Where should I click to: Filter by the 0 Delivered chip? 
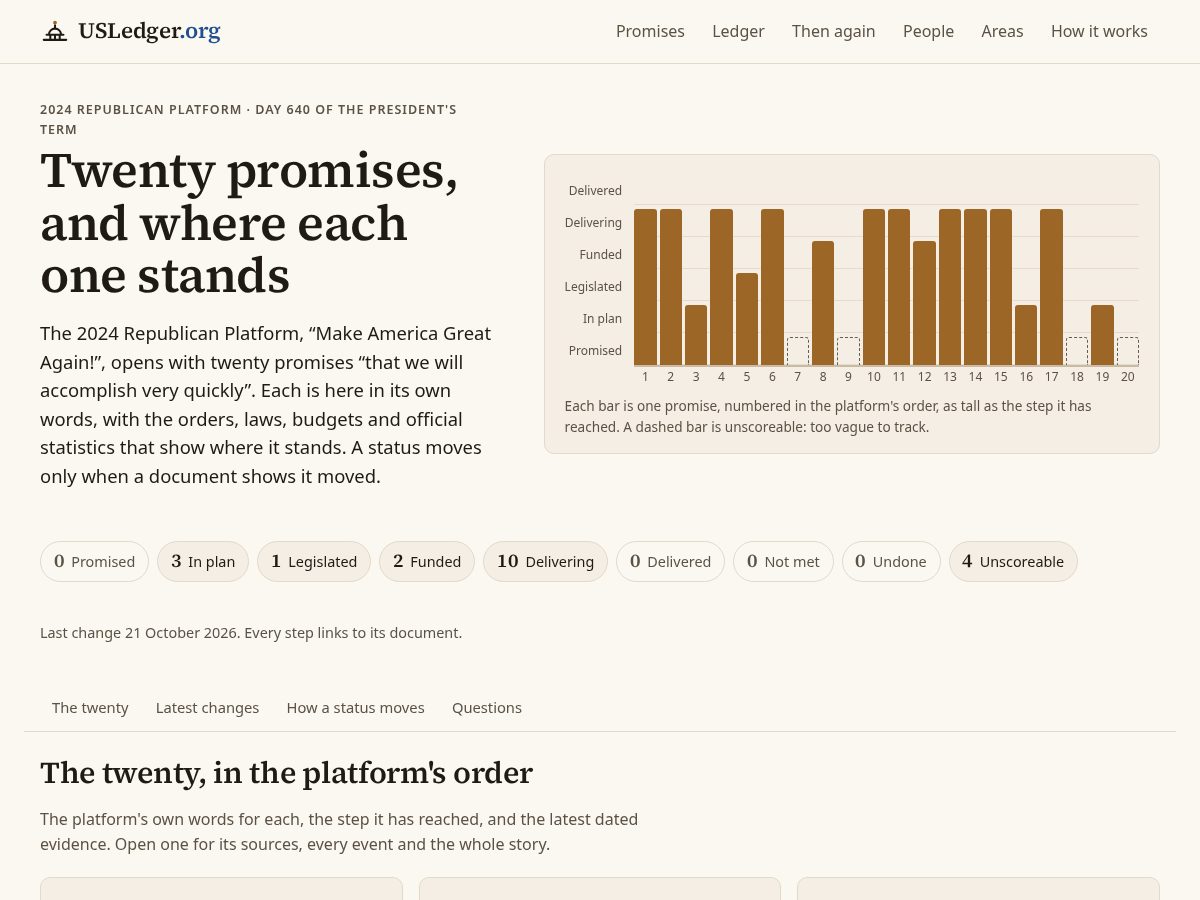tap(670, 561)
